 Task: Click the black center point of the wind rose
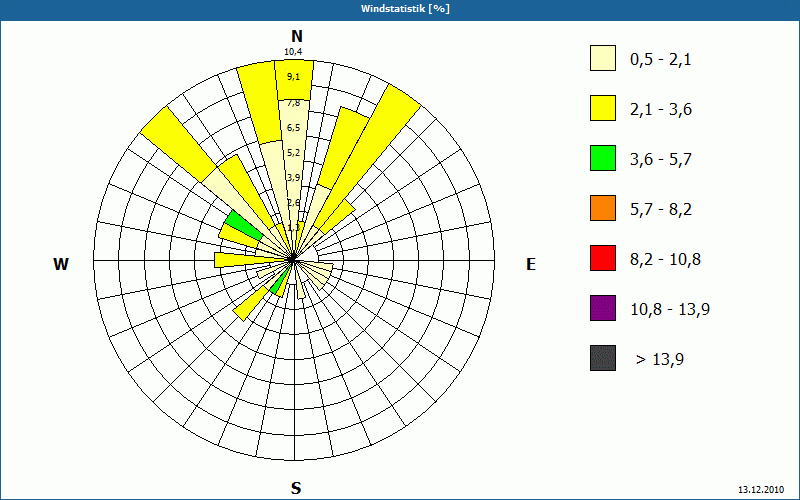(x=292, y=259)
